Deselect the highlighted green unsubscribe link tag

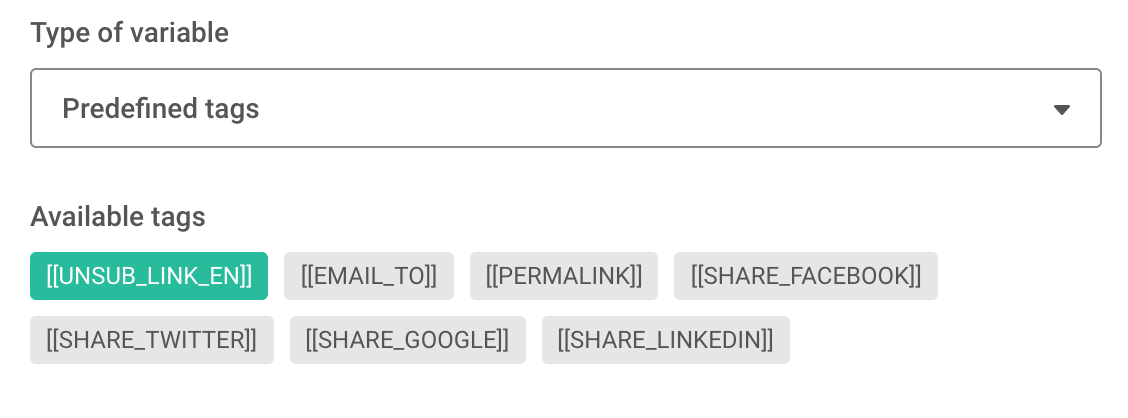click(149, 276)
